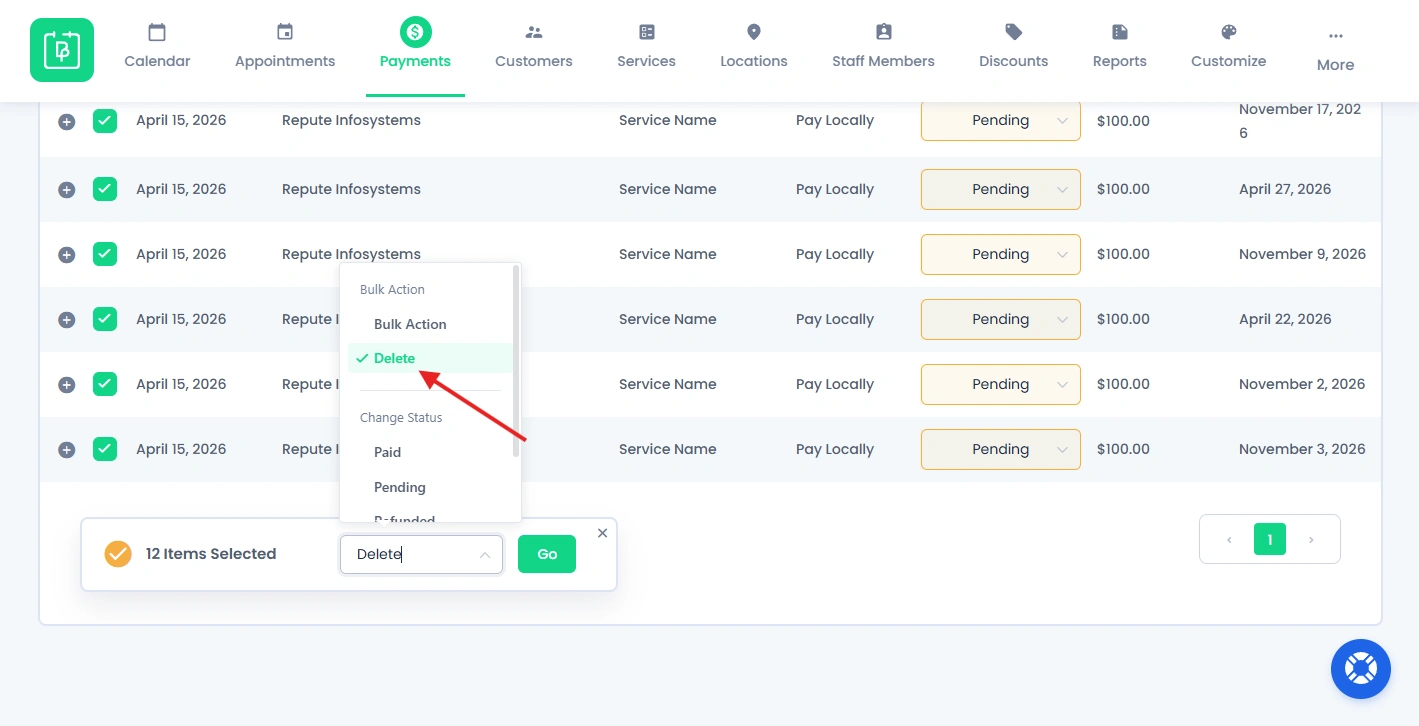
Task: Choose the Bulk Action option in list
Action: (x=429, y=324)
